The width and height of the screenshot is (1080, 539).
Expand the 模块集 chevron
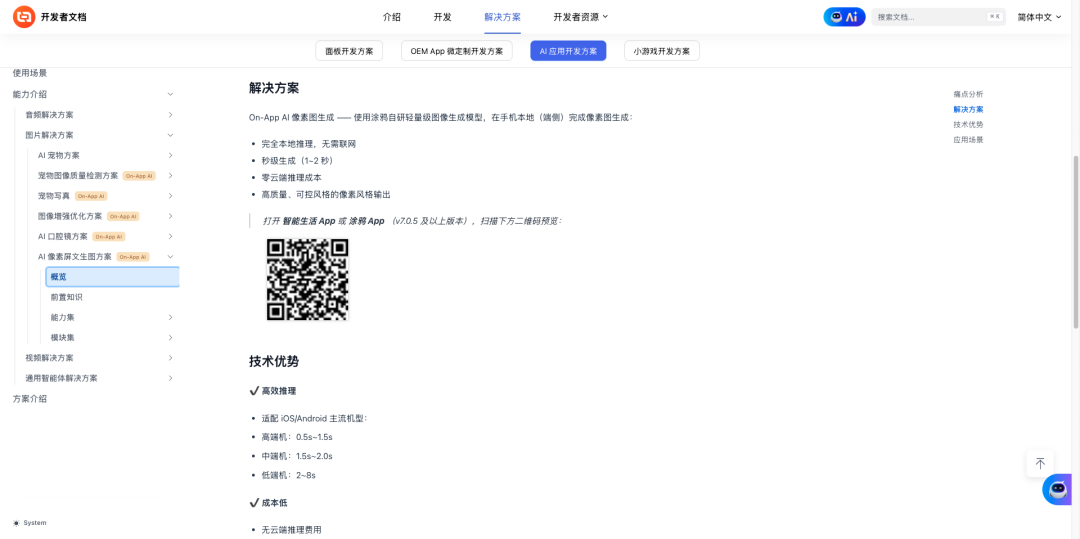coord(170,338)
